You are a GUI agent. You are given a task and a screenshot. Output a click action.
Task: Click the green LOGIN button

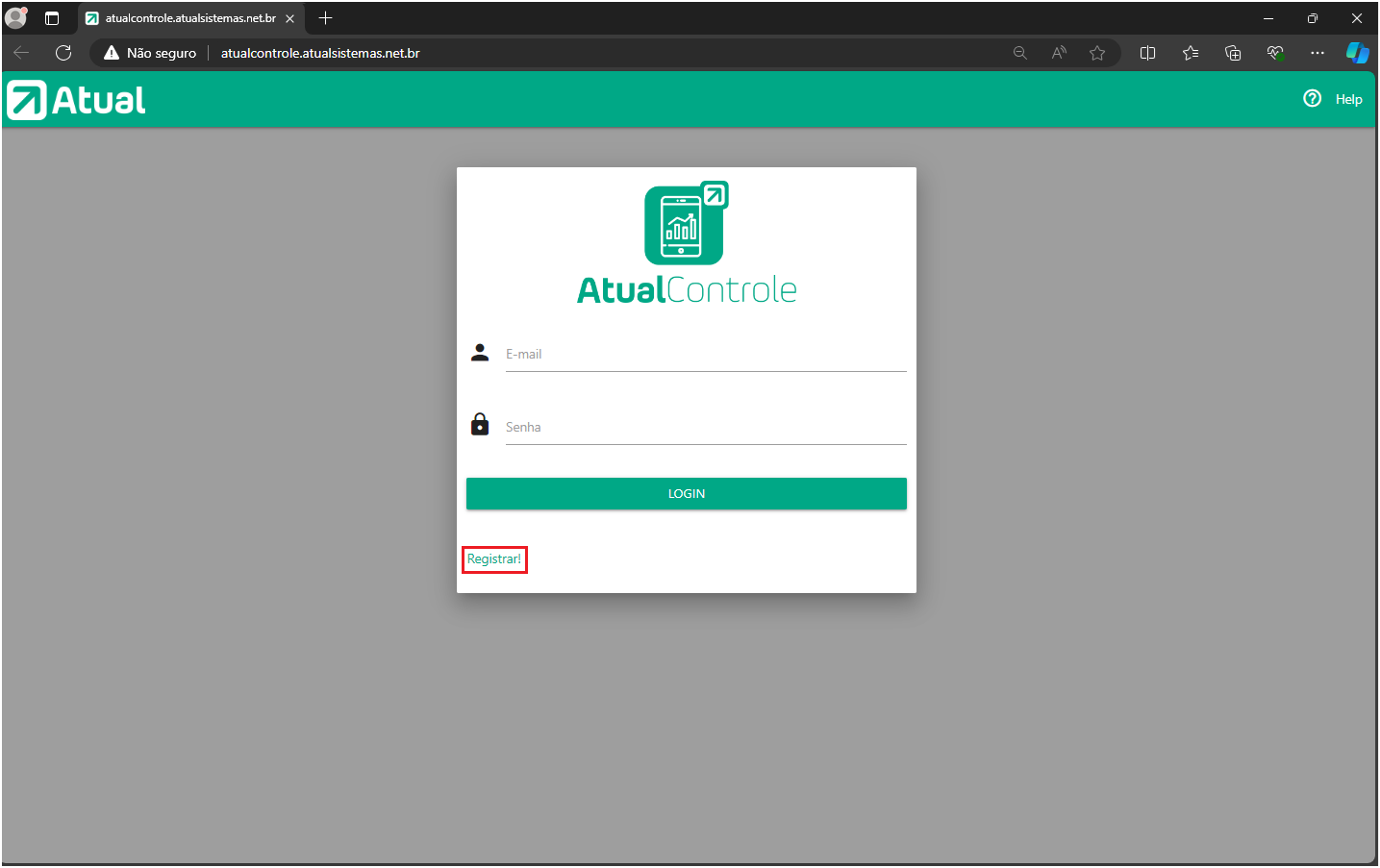[x=687, y=493]
